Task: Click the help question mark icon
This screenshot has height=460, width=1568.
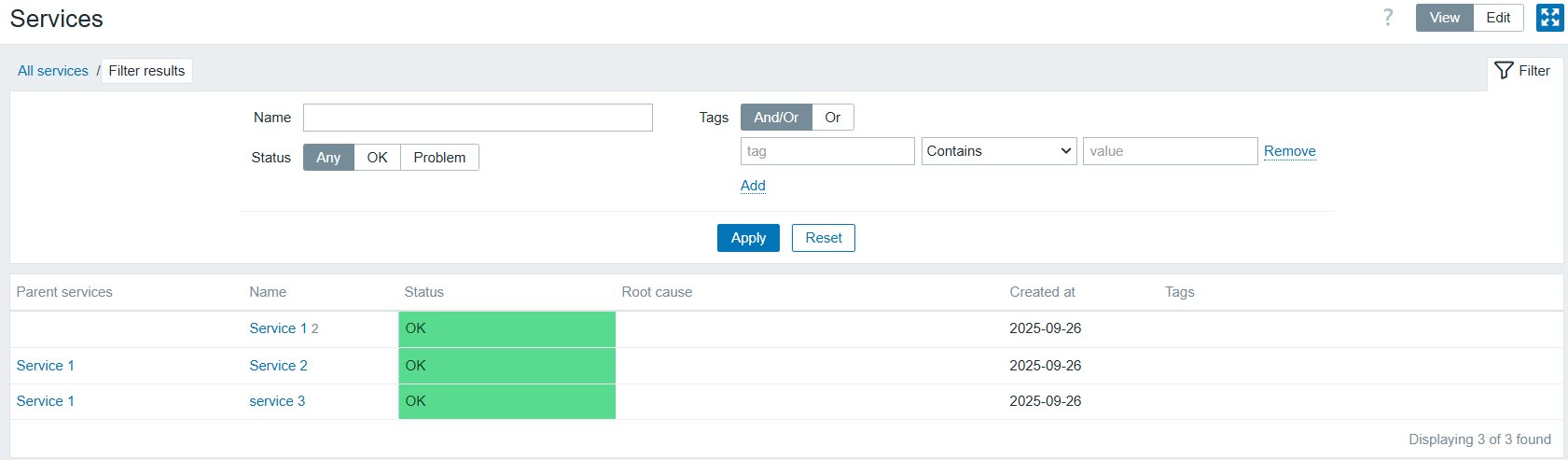Action: click(x=1388, y=18)
